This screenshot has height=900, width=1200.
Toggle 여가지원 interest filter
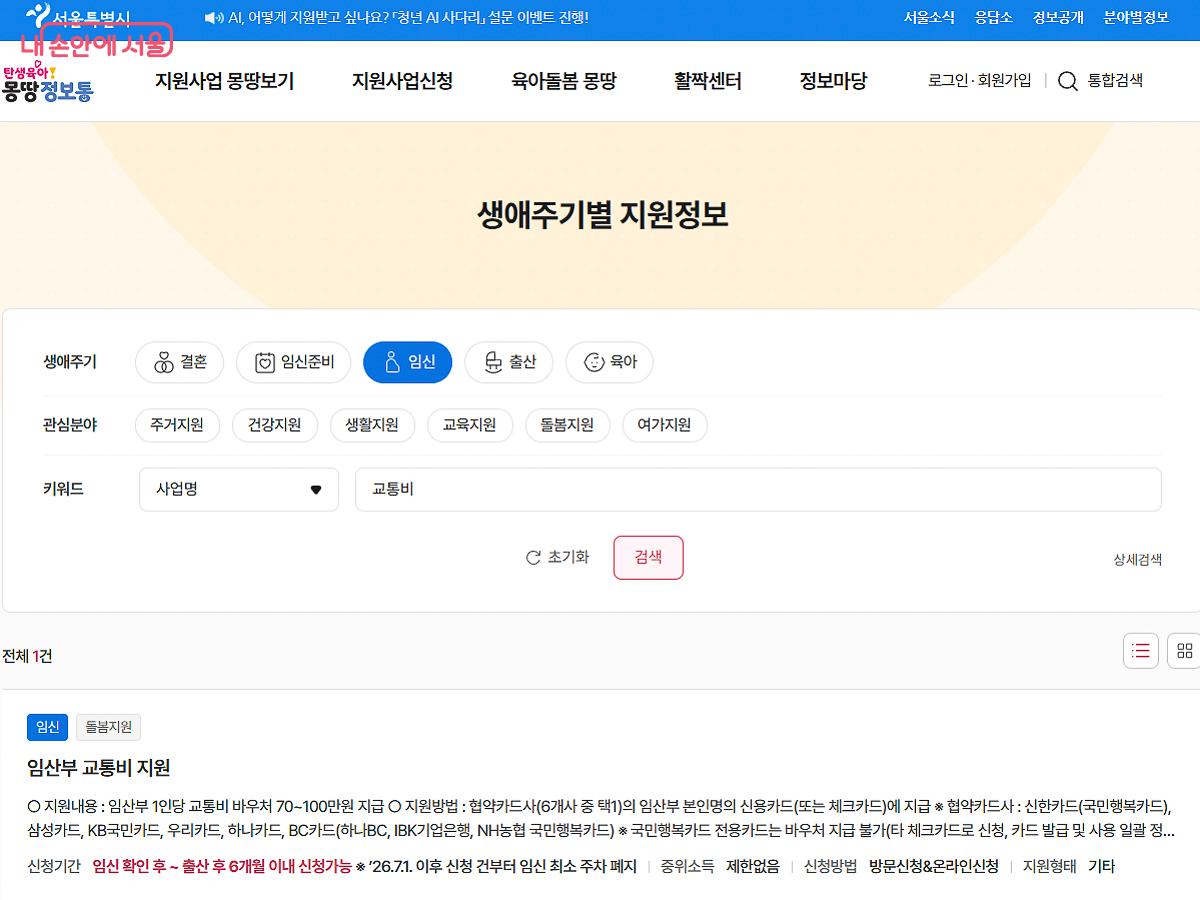pyautogui.click(x=665, y=425)
